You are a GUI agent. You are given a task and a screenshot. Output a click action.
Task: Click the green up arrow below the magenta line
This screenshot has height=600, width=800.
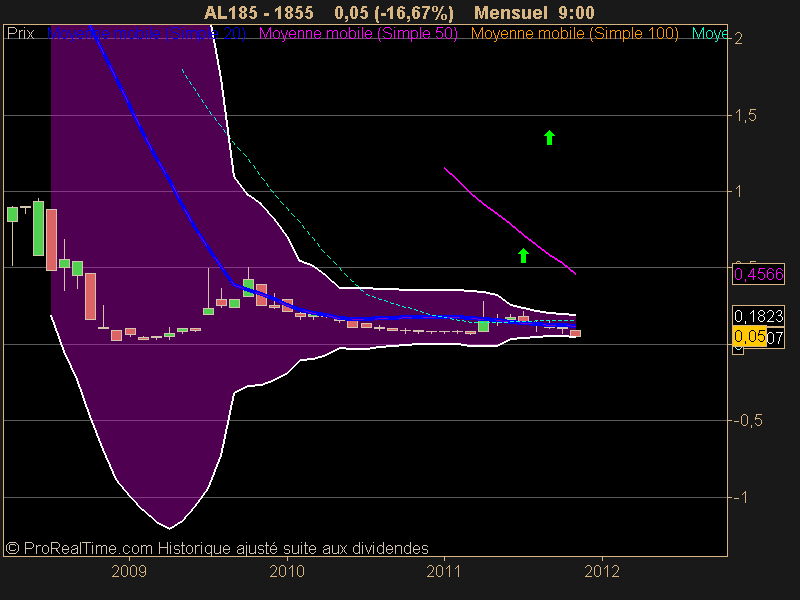coord(523,256)
